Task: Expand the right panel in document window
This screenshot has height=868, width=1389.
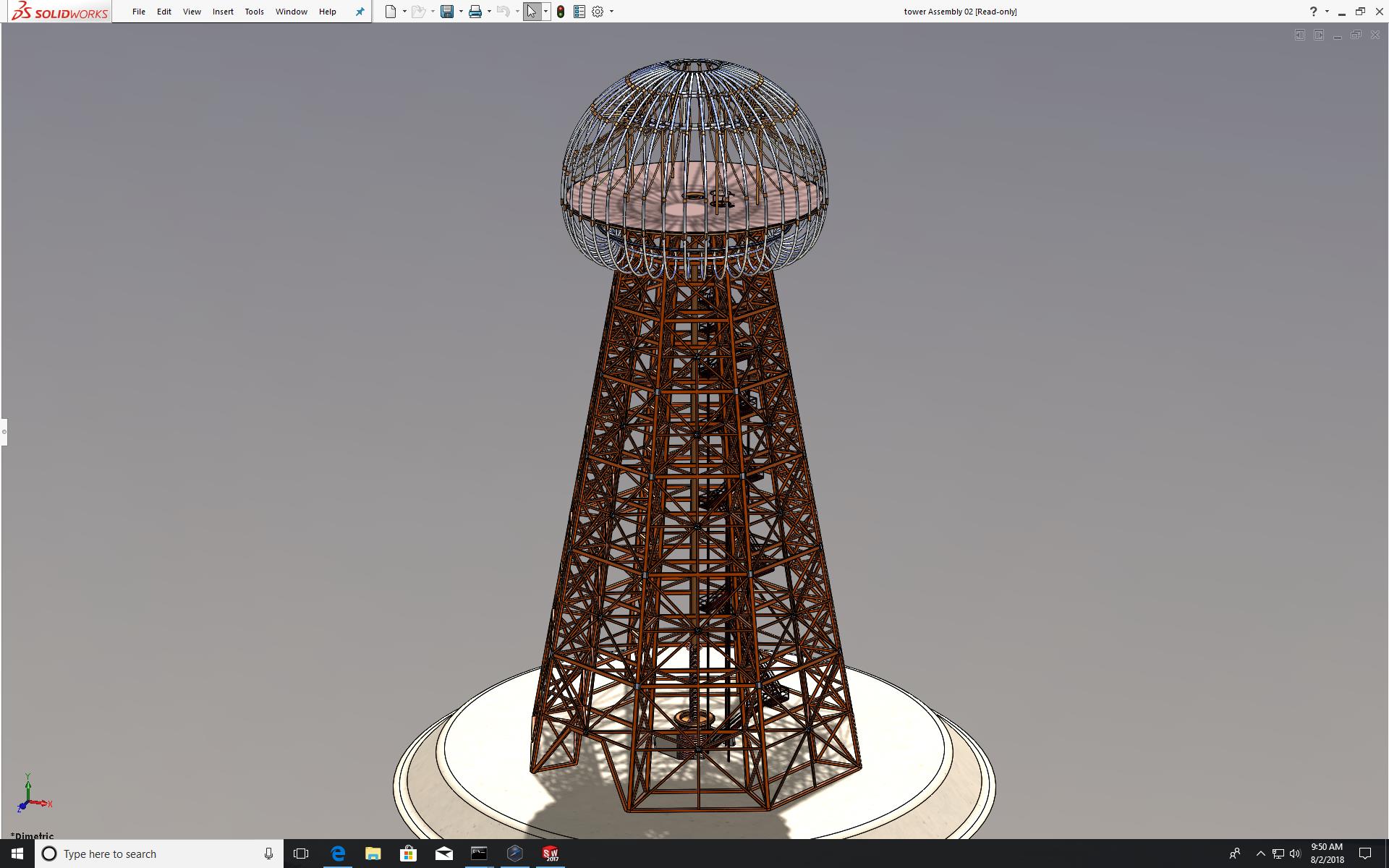Action: pyautogui.click(x=1319, y=35)
